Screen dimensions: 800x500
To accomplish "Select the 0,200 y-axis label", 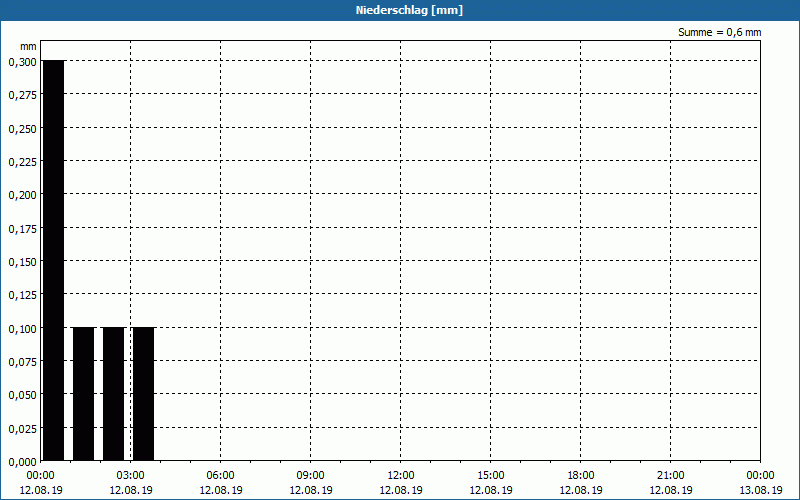I will click(21, 195).
